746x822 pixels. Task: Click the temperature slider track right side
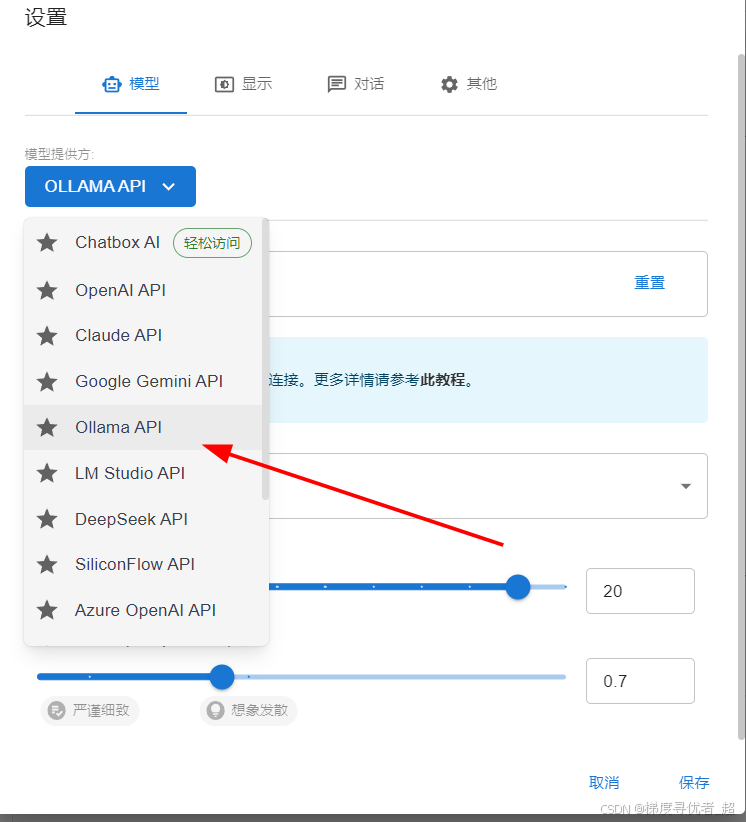400,677
